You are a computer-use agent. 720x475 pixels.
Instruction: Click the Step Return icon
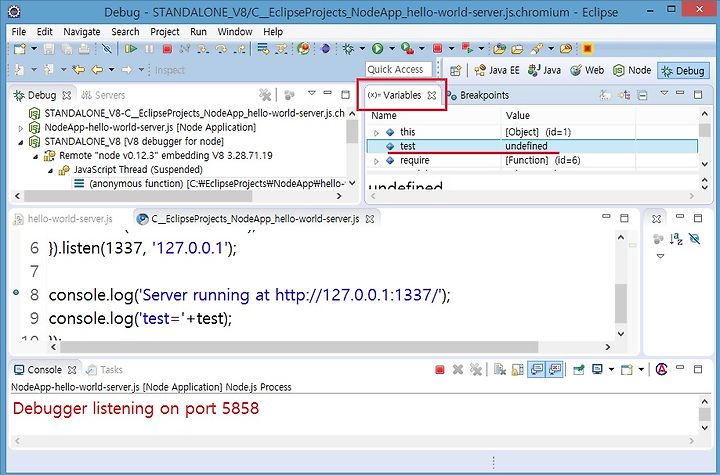point(240,49)
